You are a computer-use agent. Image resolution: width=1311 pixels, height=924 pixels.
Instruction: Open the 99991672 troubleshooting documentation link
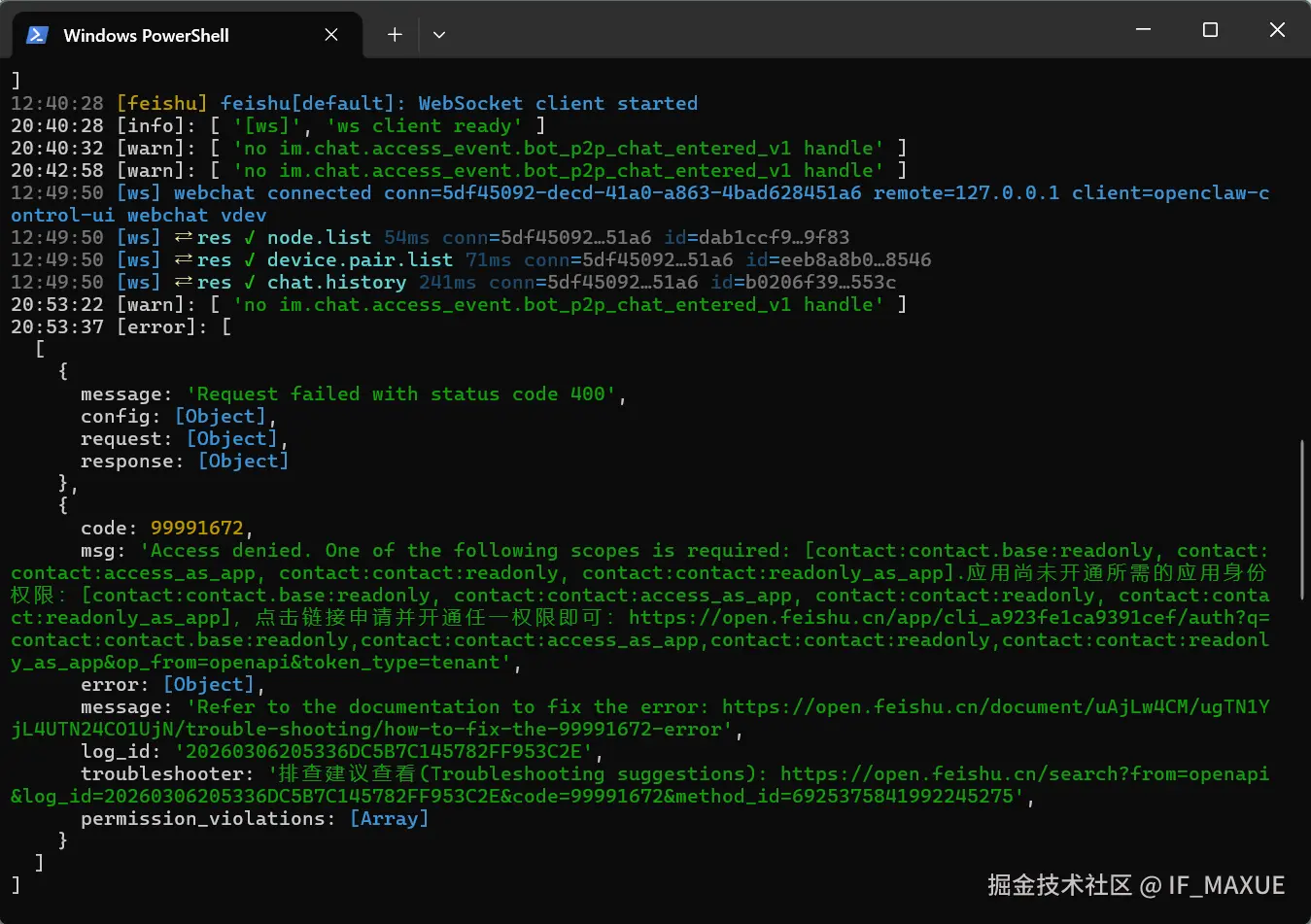click(x=640, y=718)
